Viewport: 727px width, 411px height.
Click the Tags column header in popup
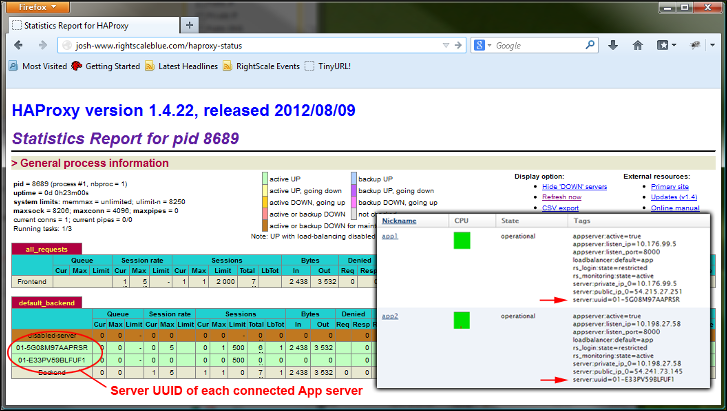[x=581, y=221]
